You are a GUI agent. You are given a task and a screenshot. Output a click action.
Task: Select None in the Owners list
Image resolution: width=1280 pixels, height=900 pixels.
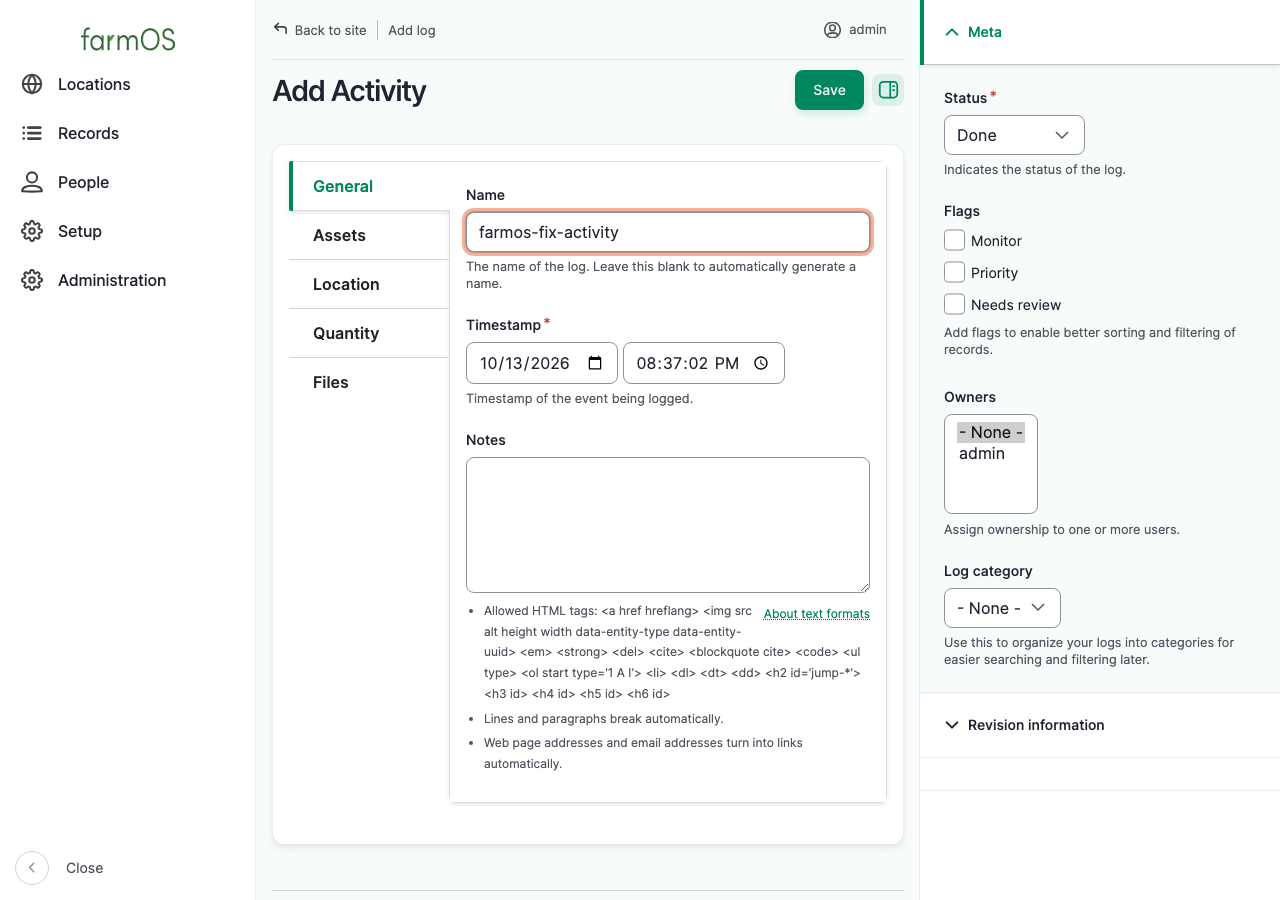990,432
